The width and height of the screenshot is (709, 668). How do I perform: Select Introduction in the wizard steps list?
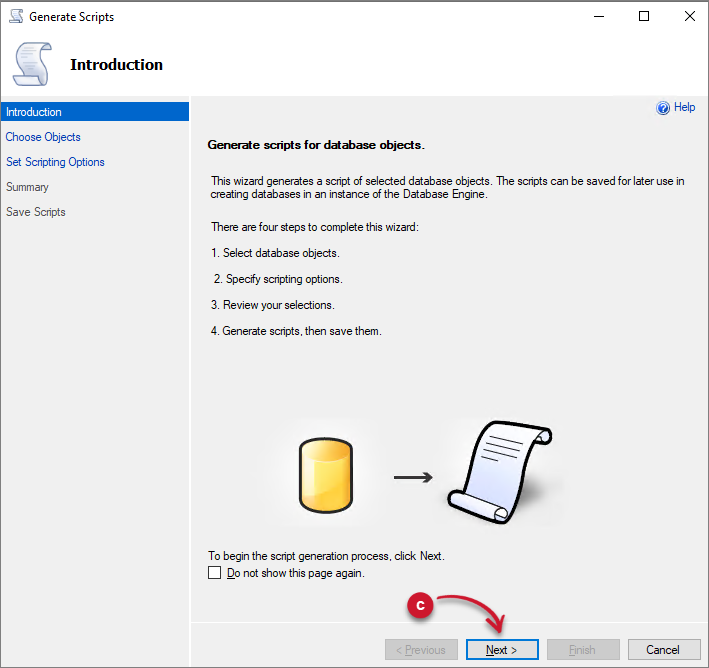(95, 112)
